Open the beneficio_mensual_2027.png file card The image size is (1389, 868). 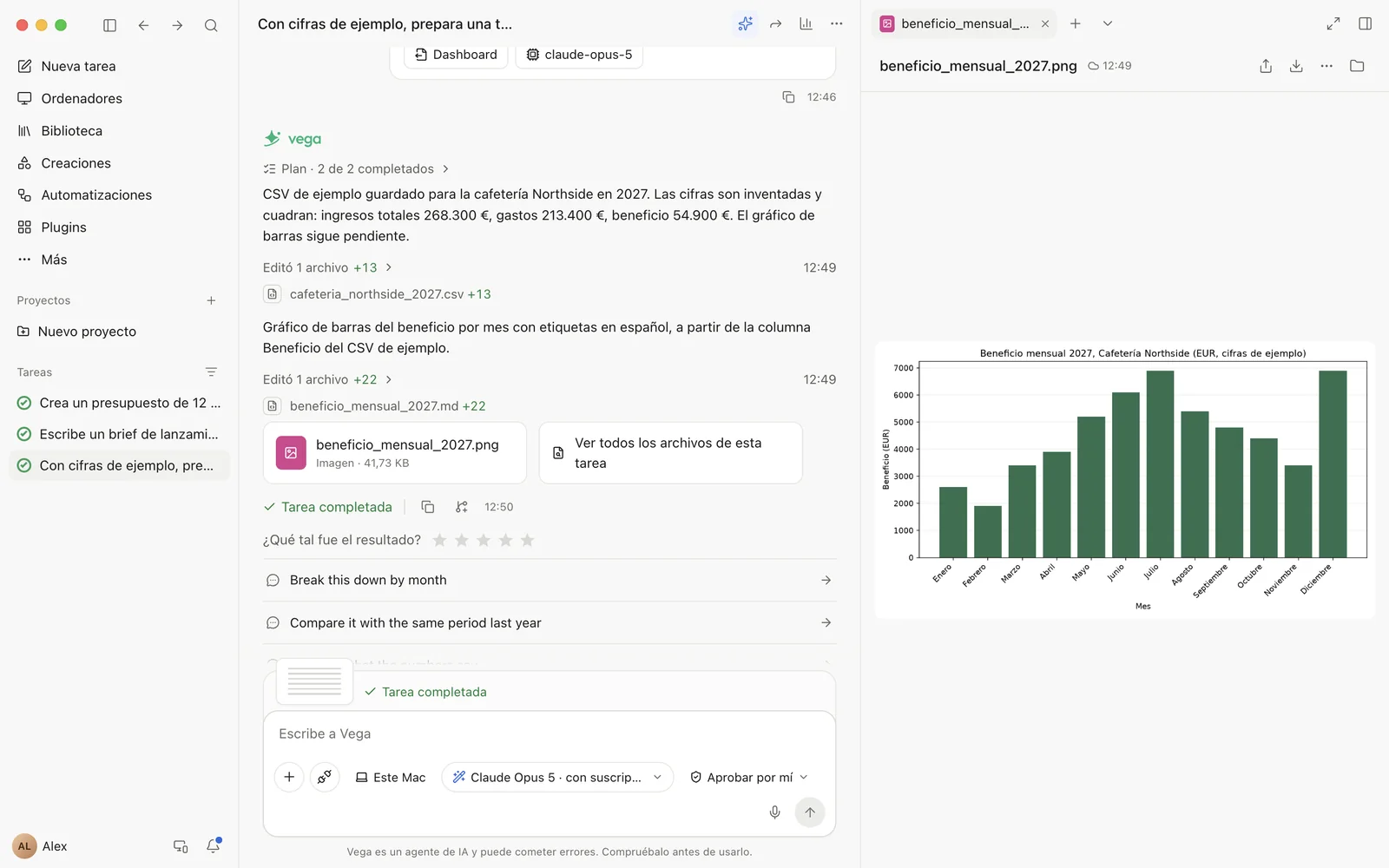point(395,453)
